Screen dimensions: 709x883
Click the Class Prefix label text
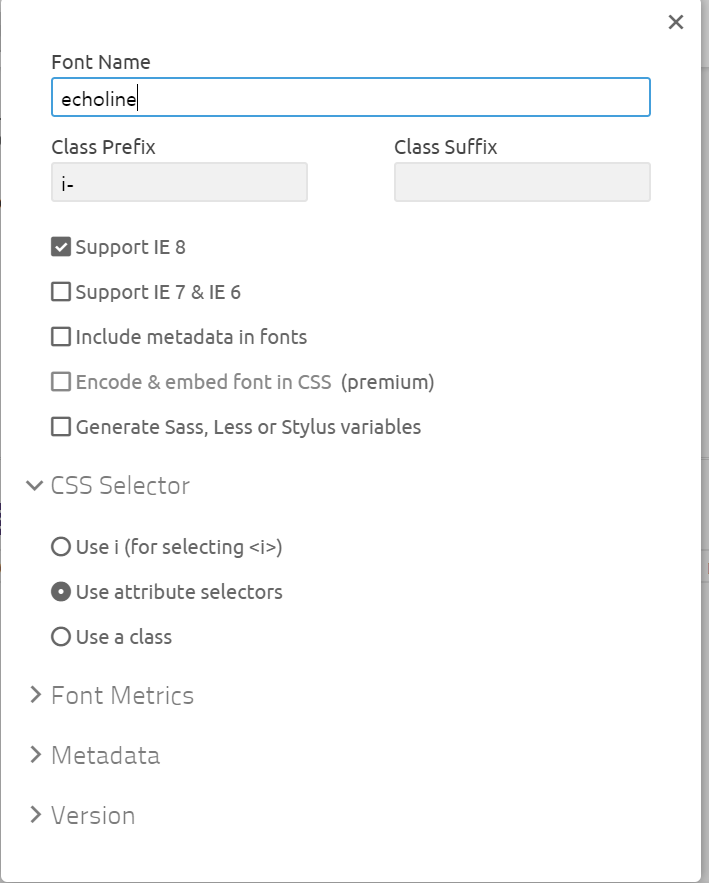pyautogui.click(x=103, y=147)
